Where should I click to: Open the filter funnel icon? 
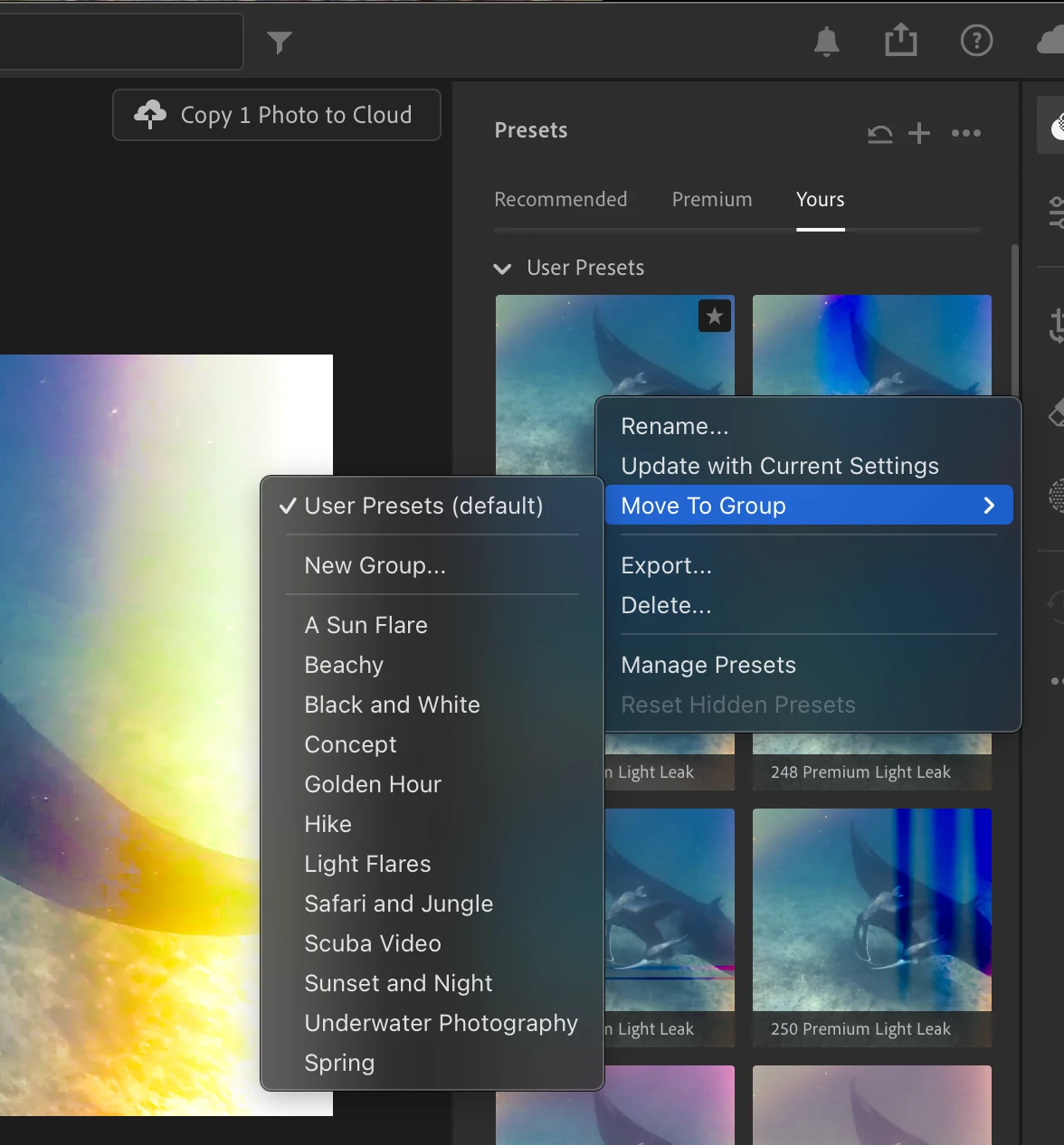pyautogui.click(x=280, y=43)
